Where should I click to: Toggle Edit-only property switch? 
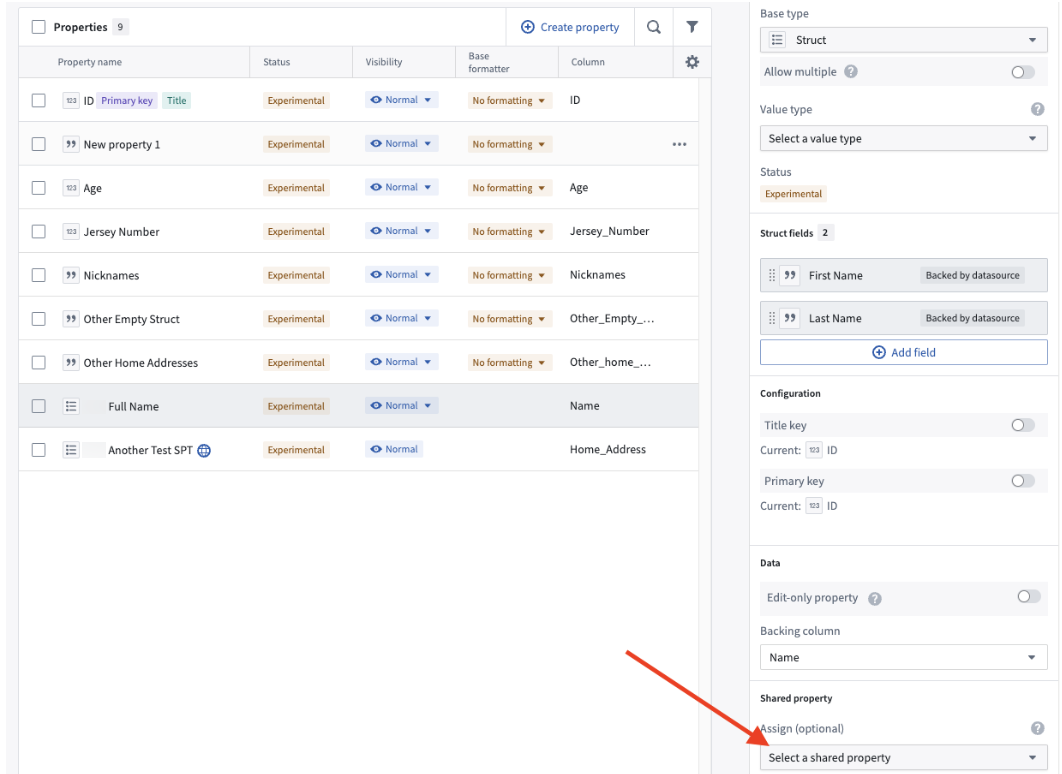(1028, 597)
